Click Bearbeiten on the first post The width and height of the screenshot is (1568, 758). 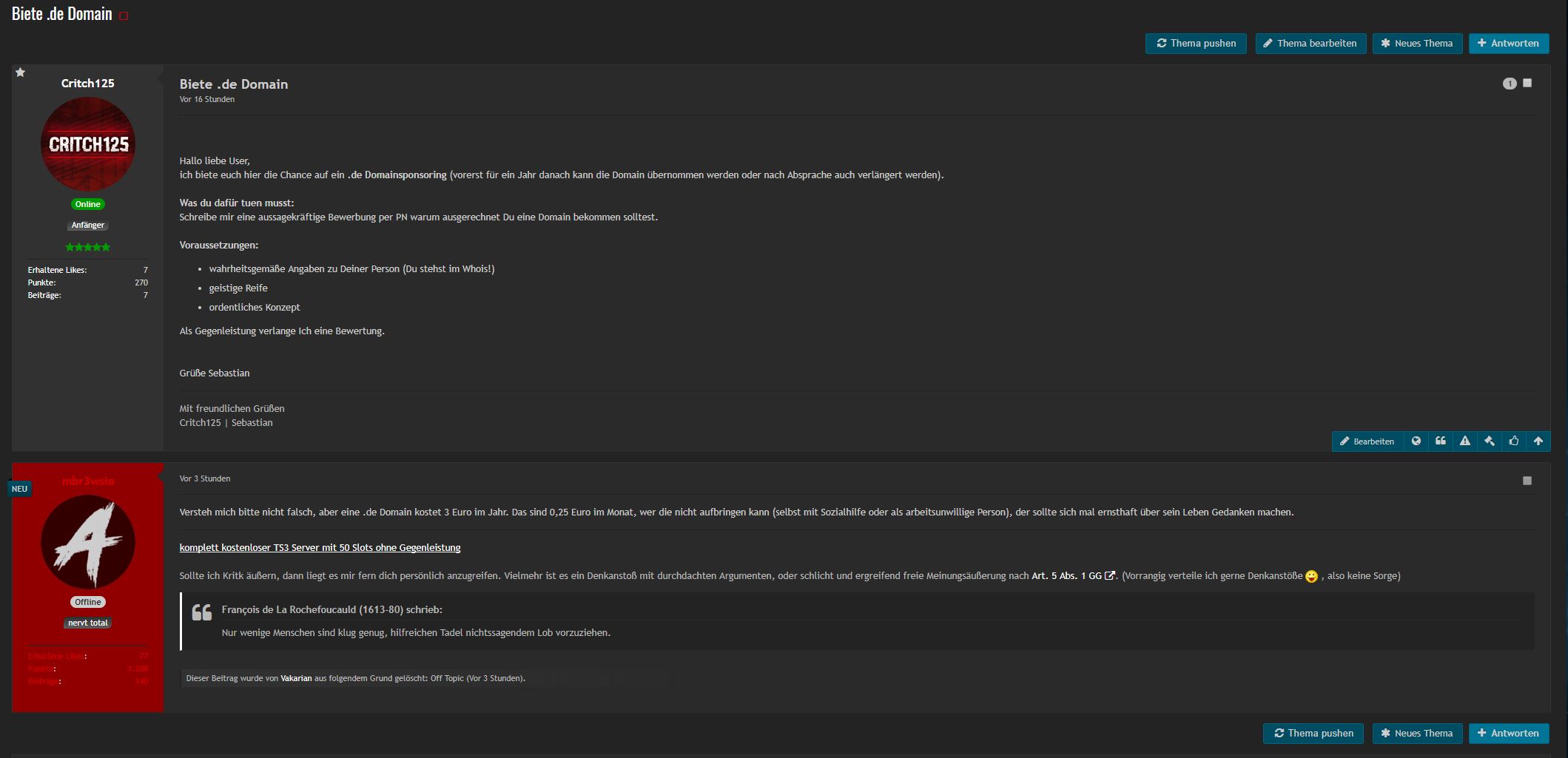point(1367,441)
